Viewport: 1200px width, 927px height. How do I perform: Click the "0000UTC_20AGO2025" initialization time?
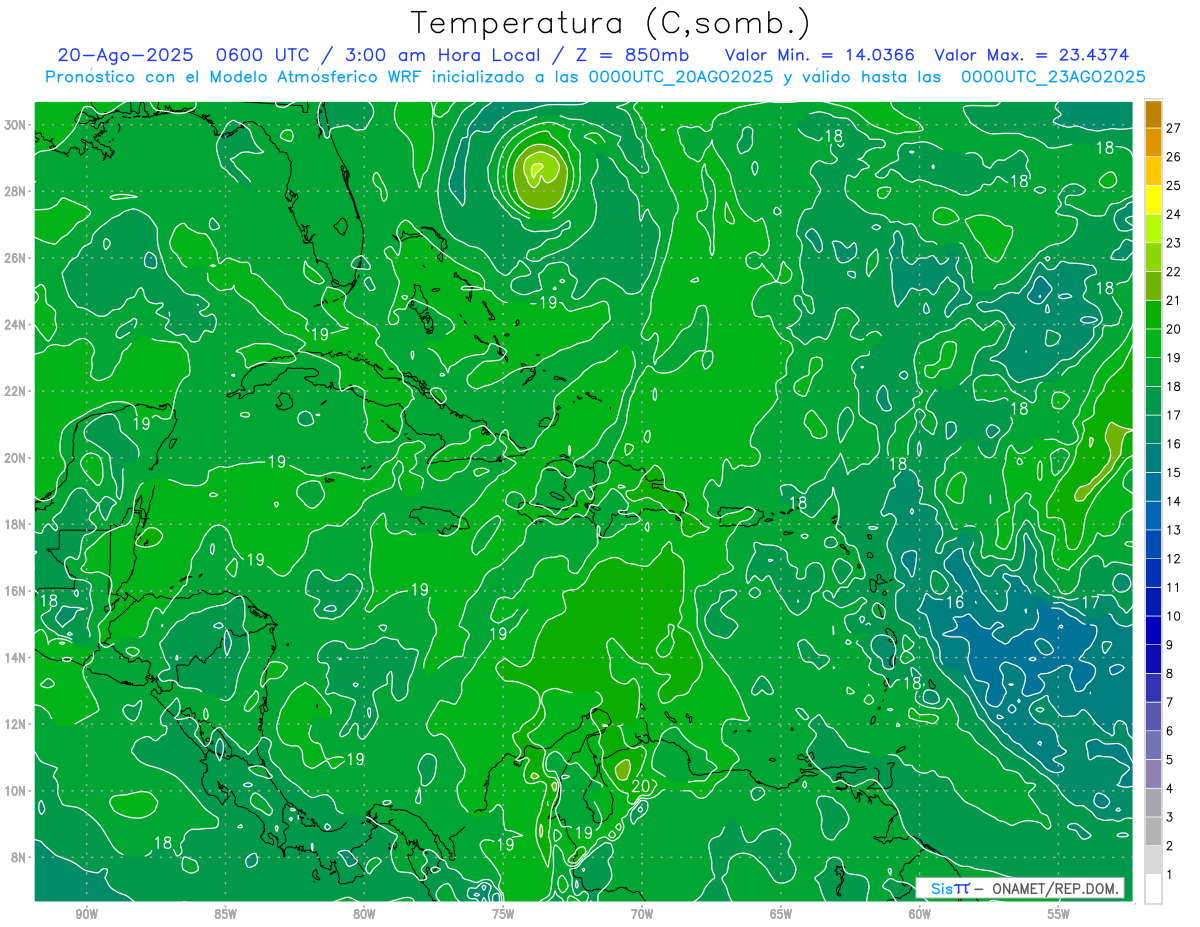coord(681,77)
